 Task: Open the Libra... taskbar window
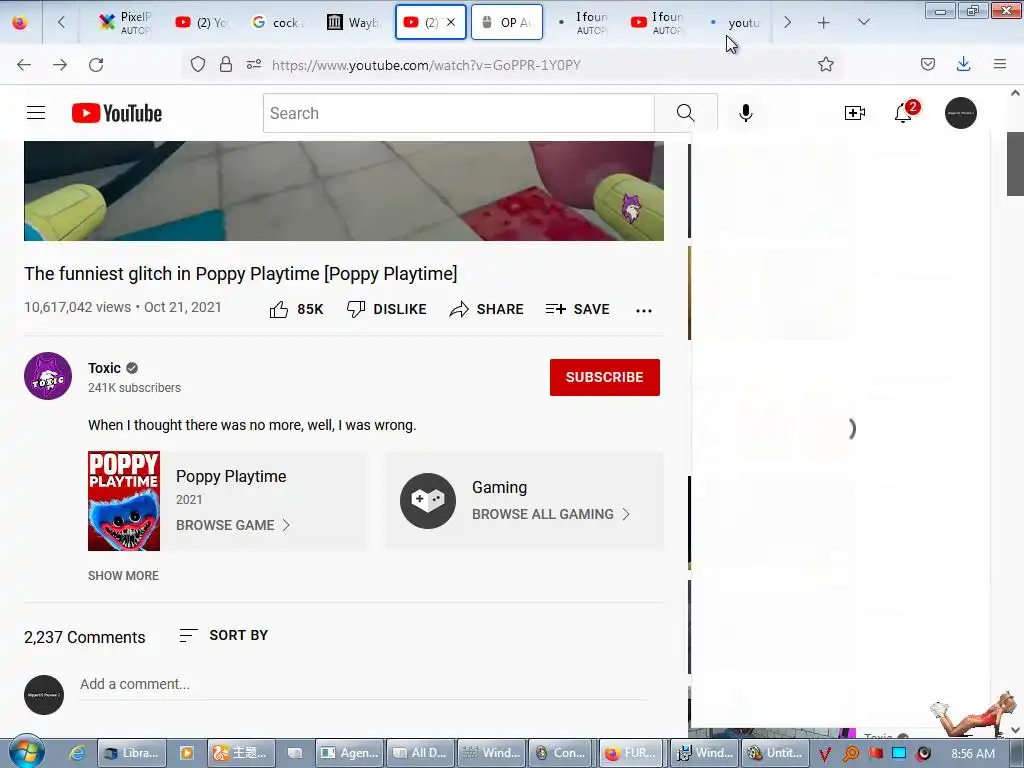(132, 753)
